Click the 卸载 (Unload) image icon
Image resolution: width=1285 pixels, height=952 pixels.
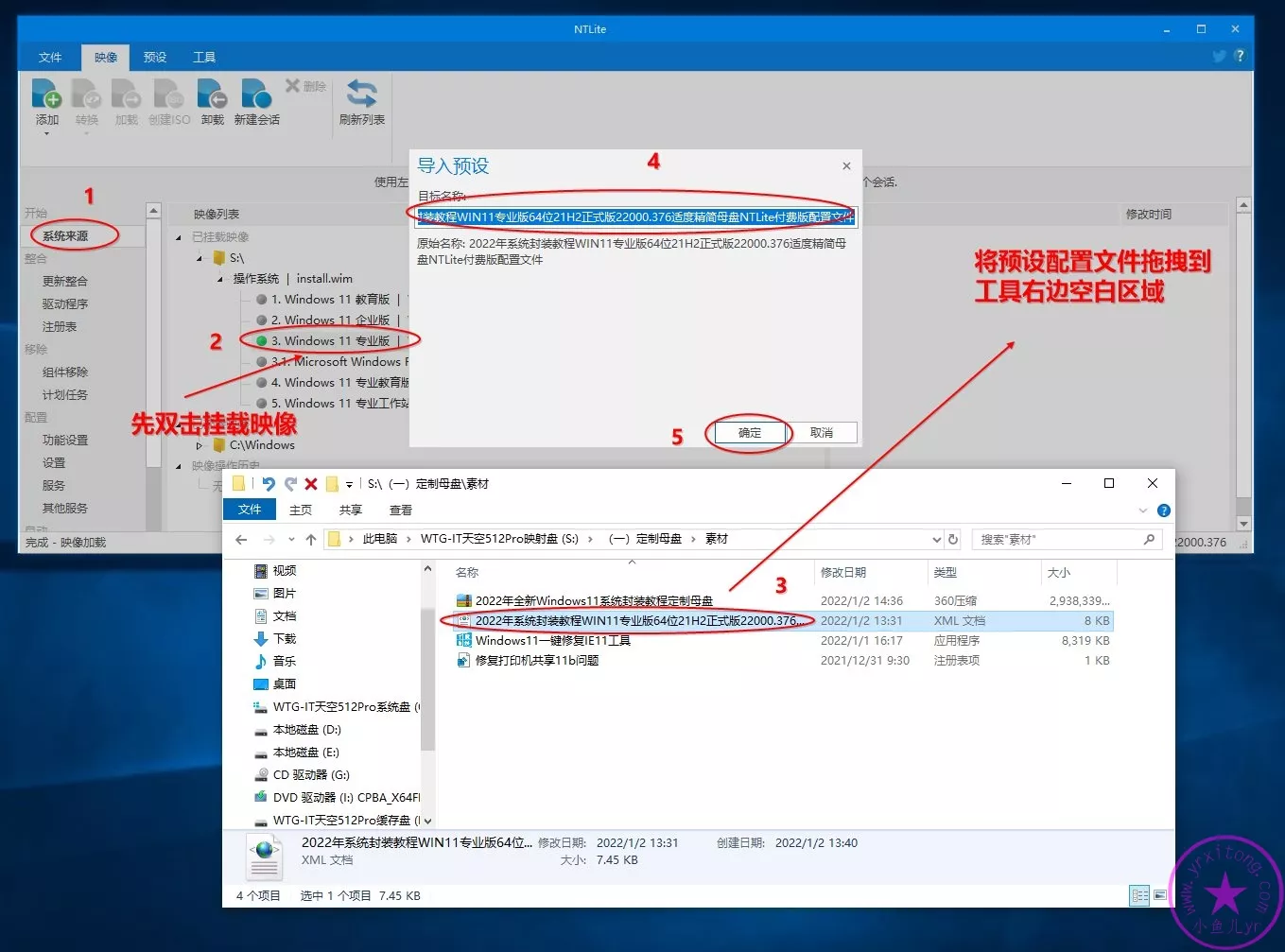coord(212,95)
